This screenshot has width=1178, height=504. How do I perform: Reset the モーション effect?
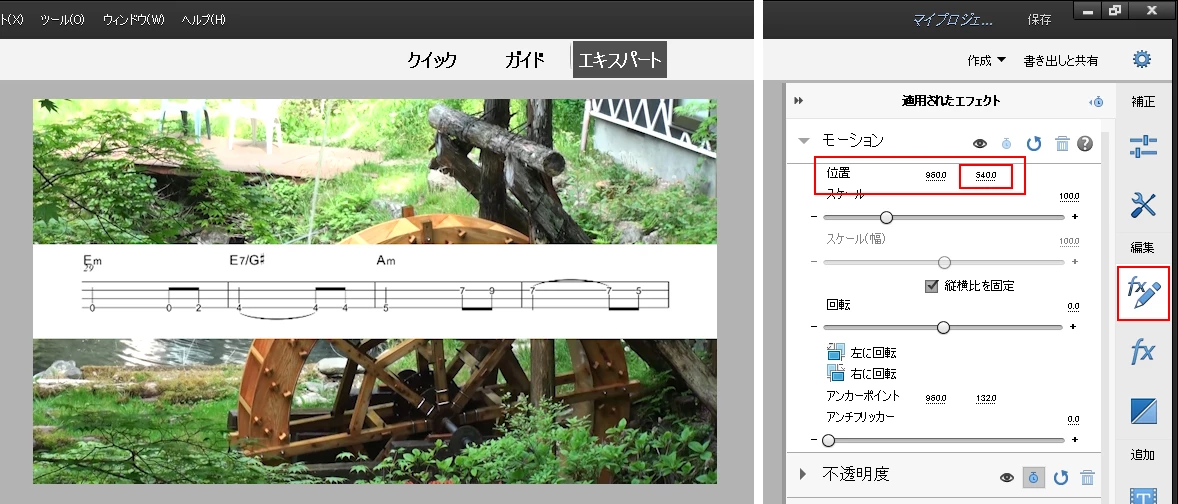tap(1034, 143)
